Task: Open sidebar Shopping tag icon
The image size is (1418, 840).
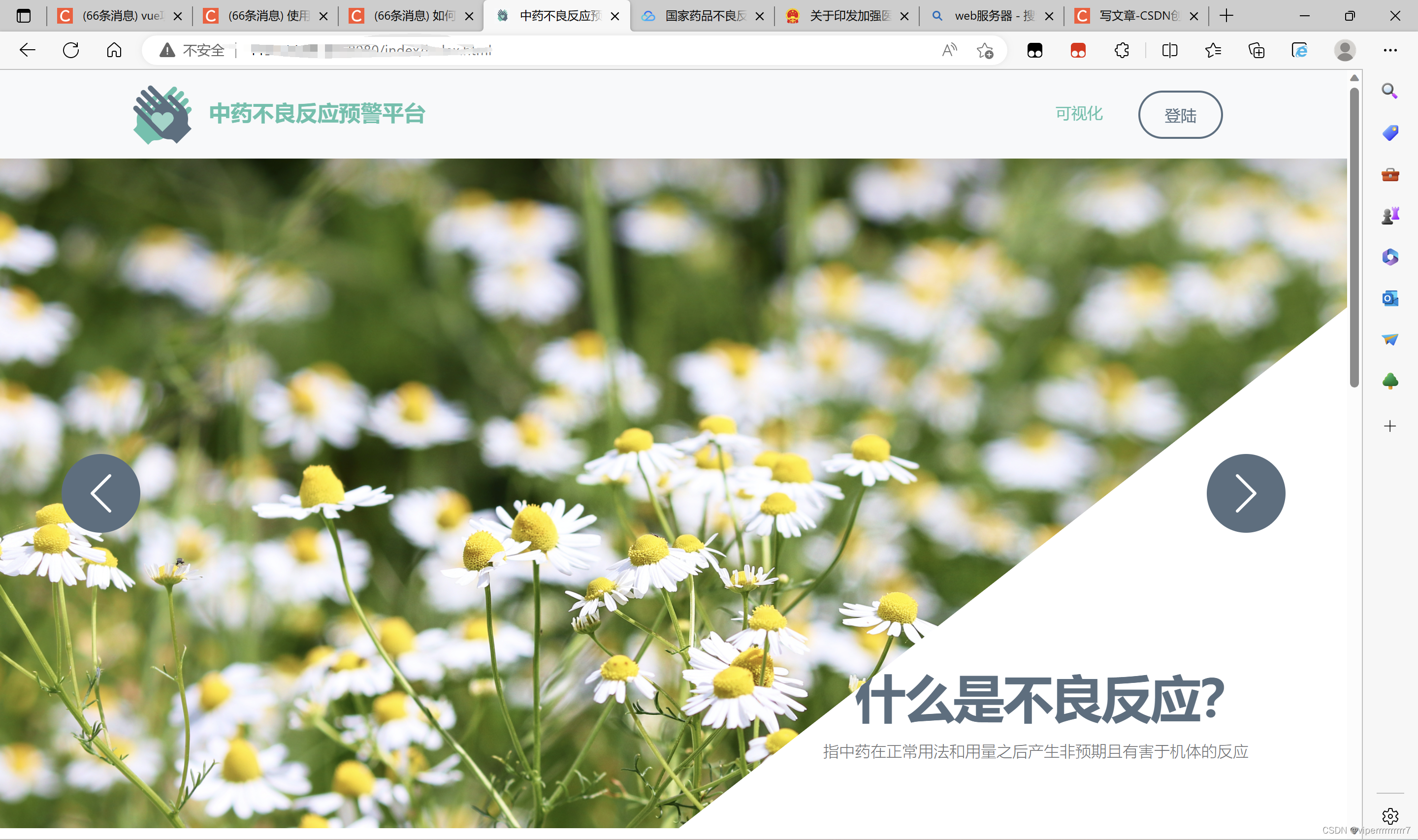Action: coord(1390,132)
